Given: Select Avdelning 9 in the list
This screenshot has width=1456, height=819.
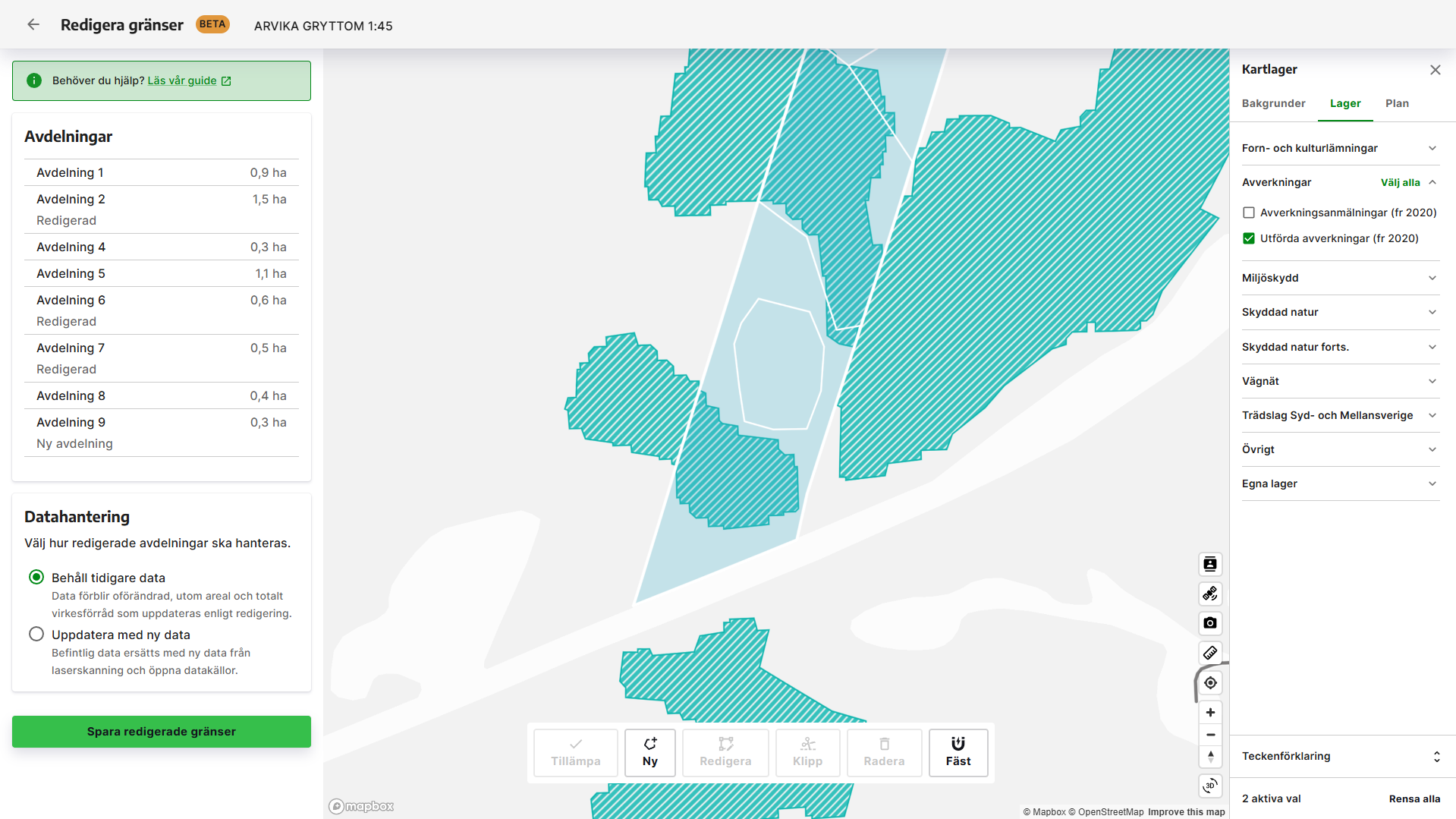Looking at the screenshot, I should 162,433.
